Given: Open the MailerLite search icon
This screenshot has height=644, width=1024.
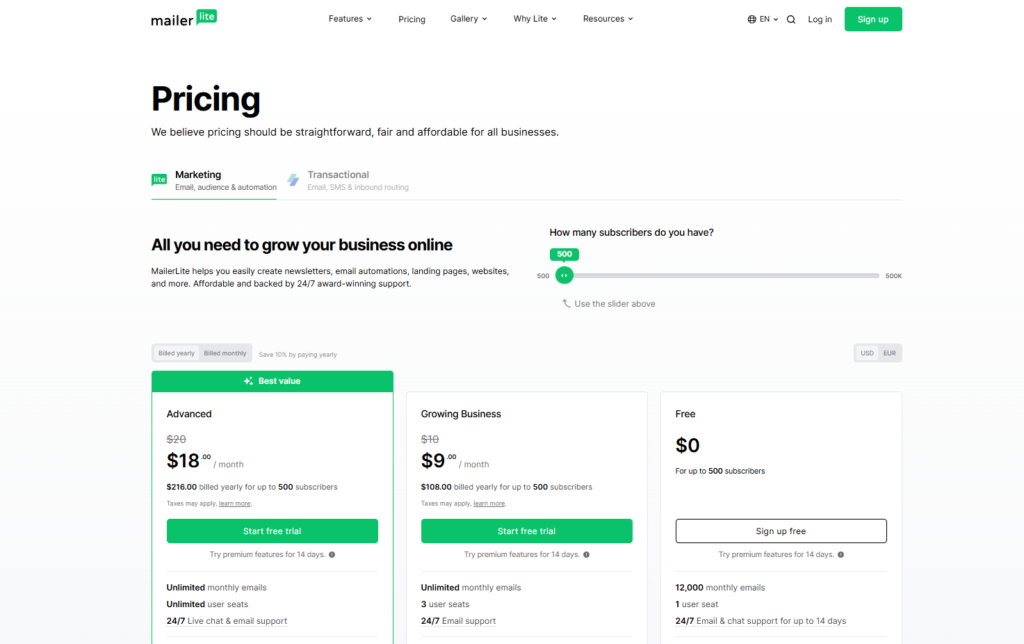Looking at the screenshot, I should [790, 18].
